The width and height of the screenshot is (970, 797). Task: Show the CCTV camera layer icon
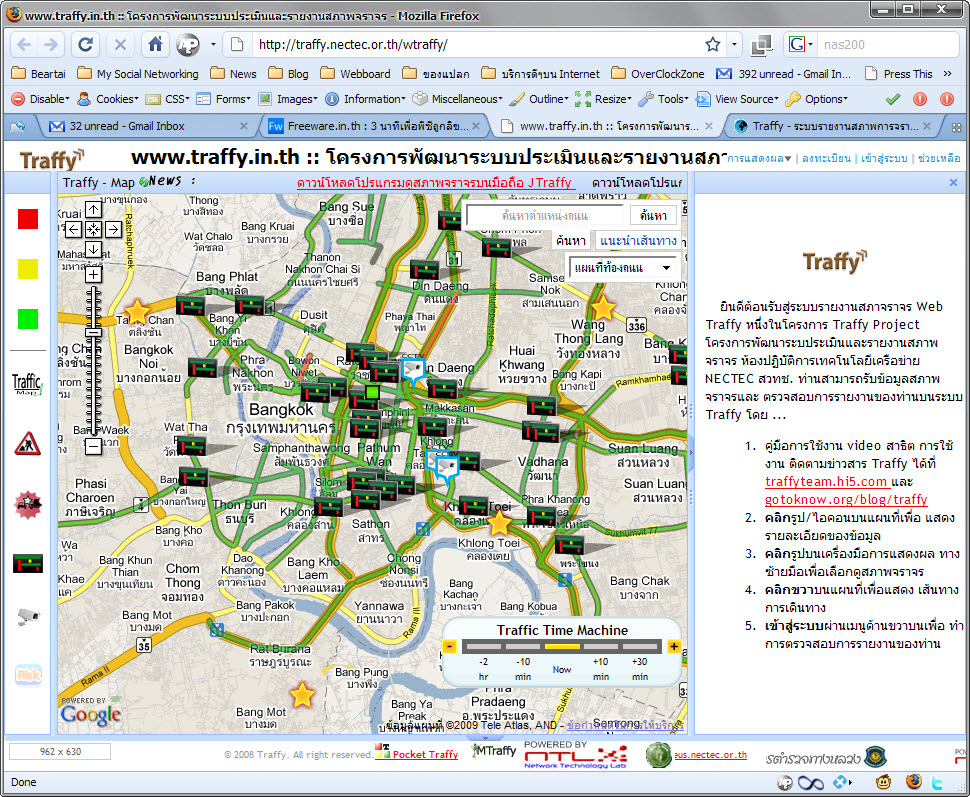[x=28, y=616]
